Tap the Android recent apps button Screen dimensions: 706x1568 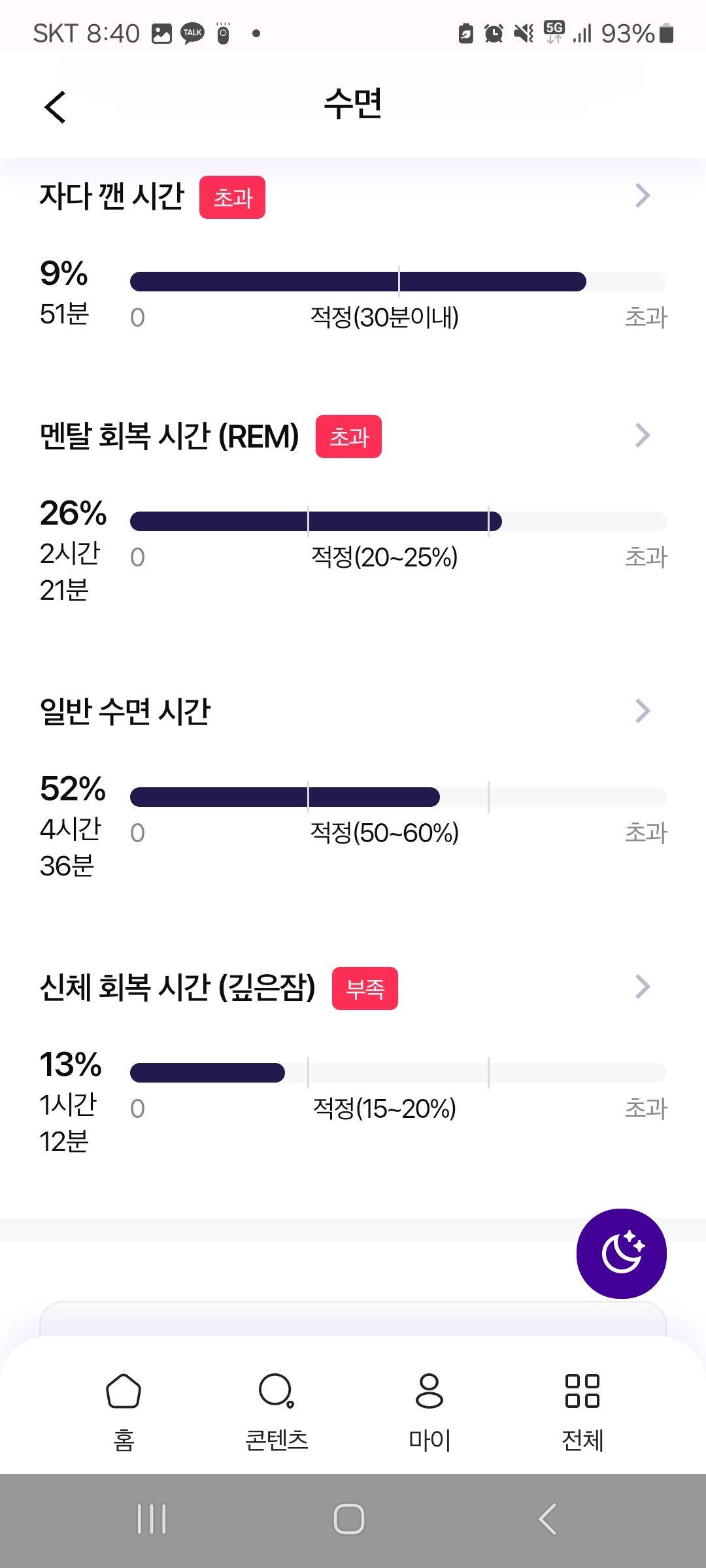152,1519
